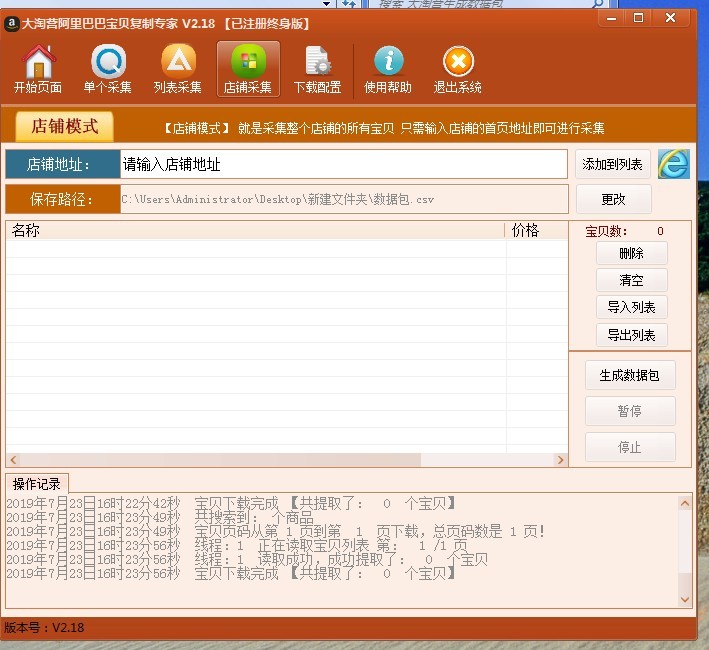This screenshot has height=650, width=709.
Task: Select the 操作记录 tab
Action: tap(37, 484)
